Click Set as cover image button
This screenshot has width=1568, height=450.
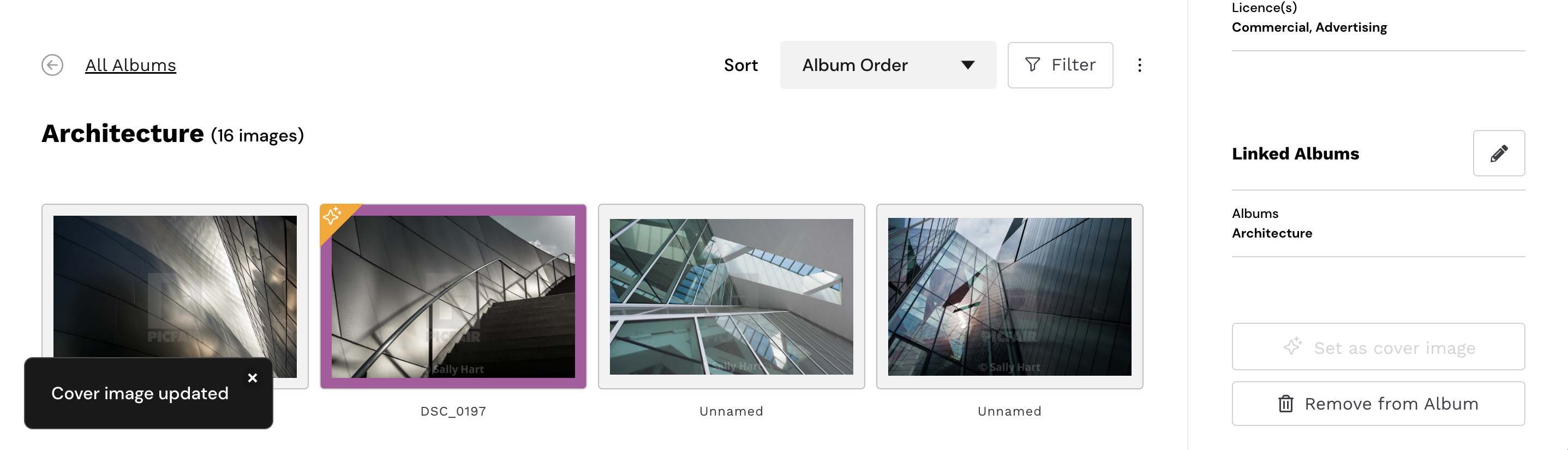click(1378, 347)
